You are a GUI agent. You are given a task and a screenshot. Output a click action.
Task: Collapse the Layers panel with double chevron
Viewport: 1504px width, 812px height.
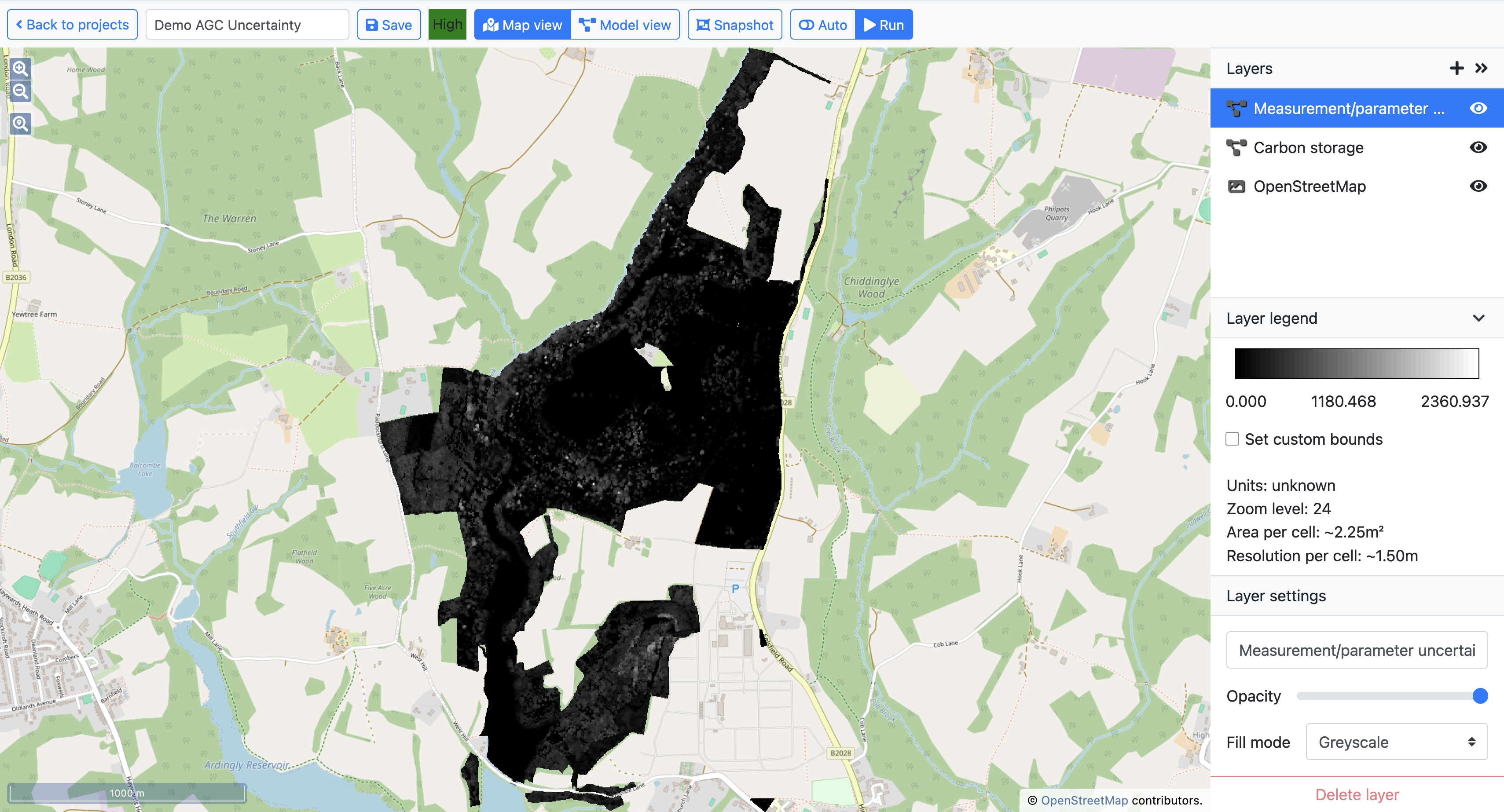pyautogui.click(x=1481, y=68)
